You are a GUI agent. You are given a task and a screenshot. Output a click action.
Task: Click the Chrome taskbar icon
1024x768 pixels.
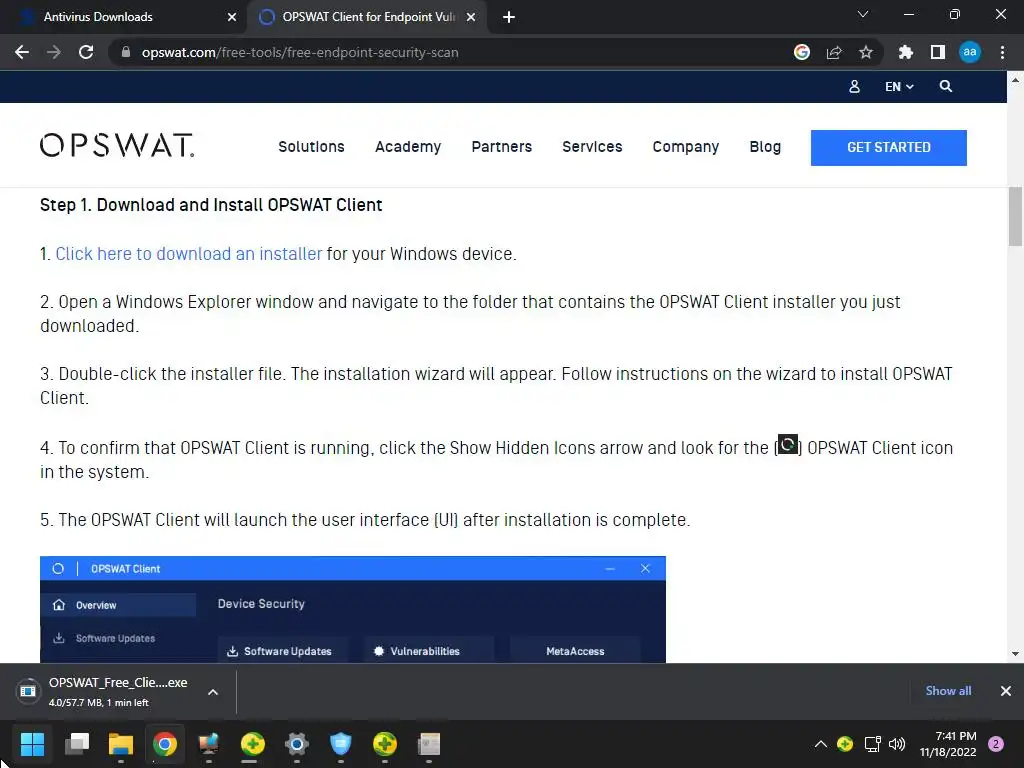click(165, 743)
